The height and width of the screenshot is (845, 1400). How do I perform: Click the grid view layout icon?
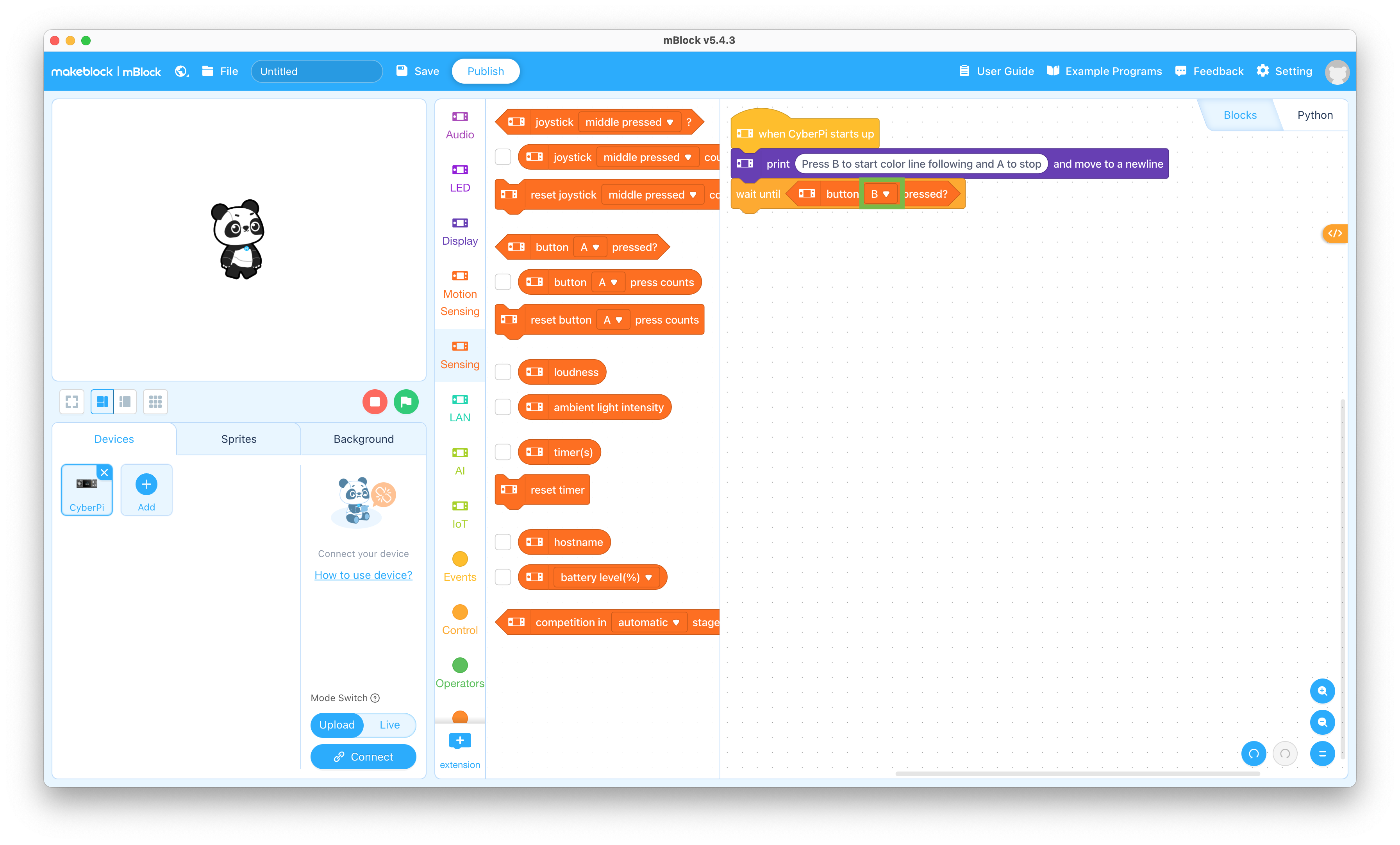click(x=155, y=402)
